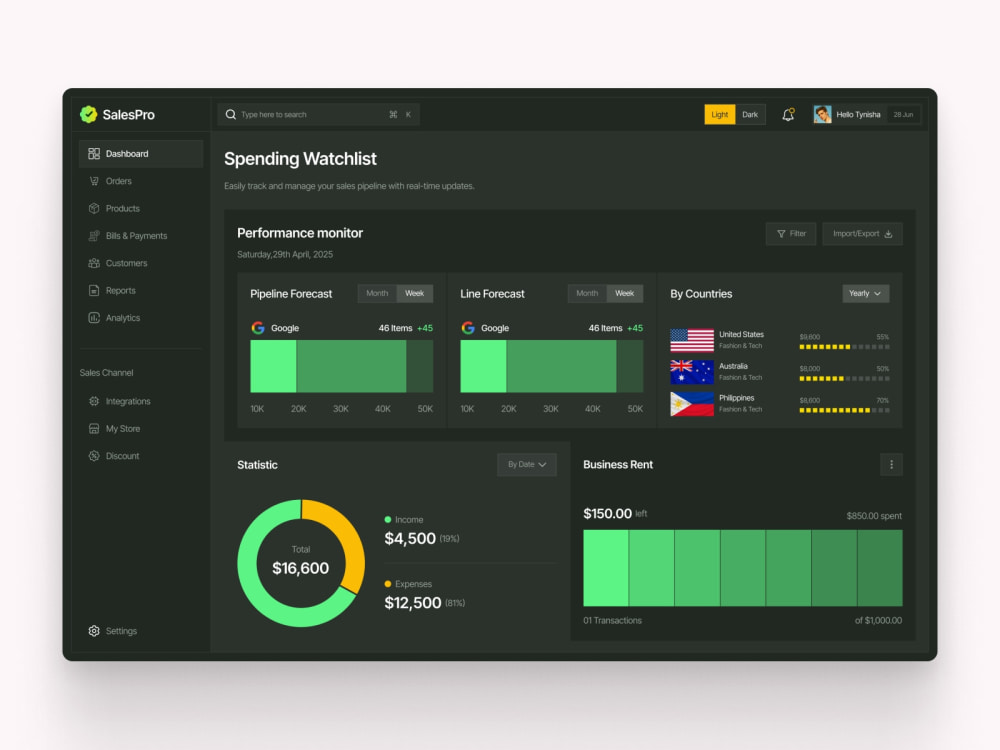Click the SalesPro logo badge icon

(x=89, y=114)
